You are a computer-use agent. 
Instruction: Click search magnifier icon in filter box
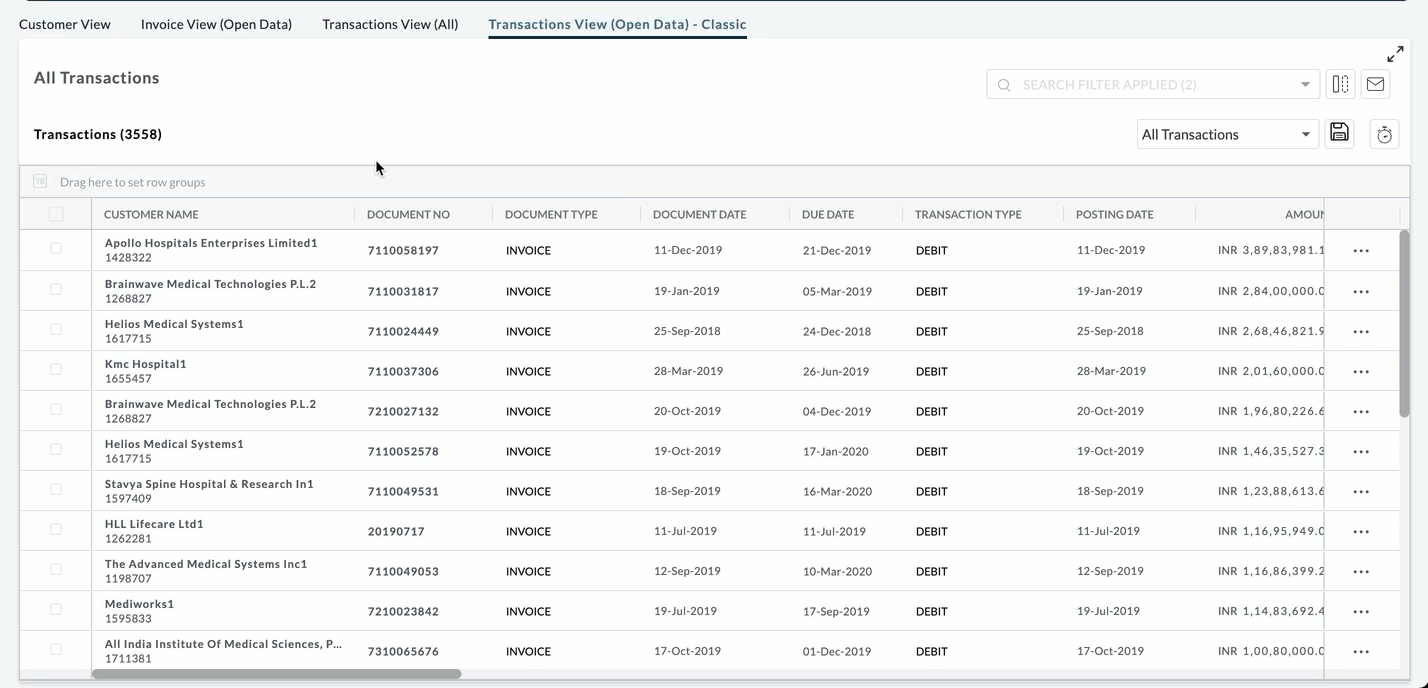(x=1004, y=85)
